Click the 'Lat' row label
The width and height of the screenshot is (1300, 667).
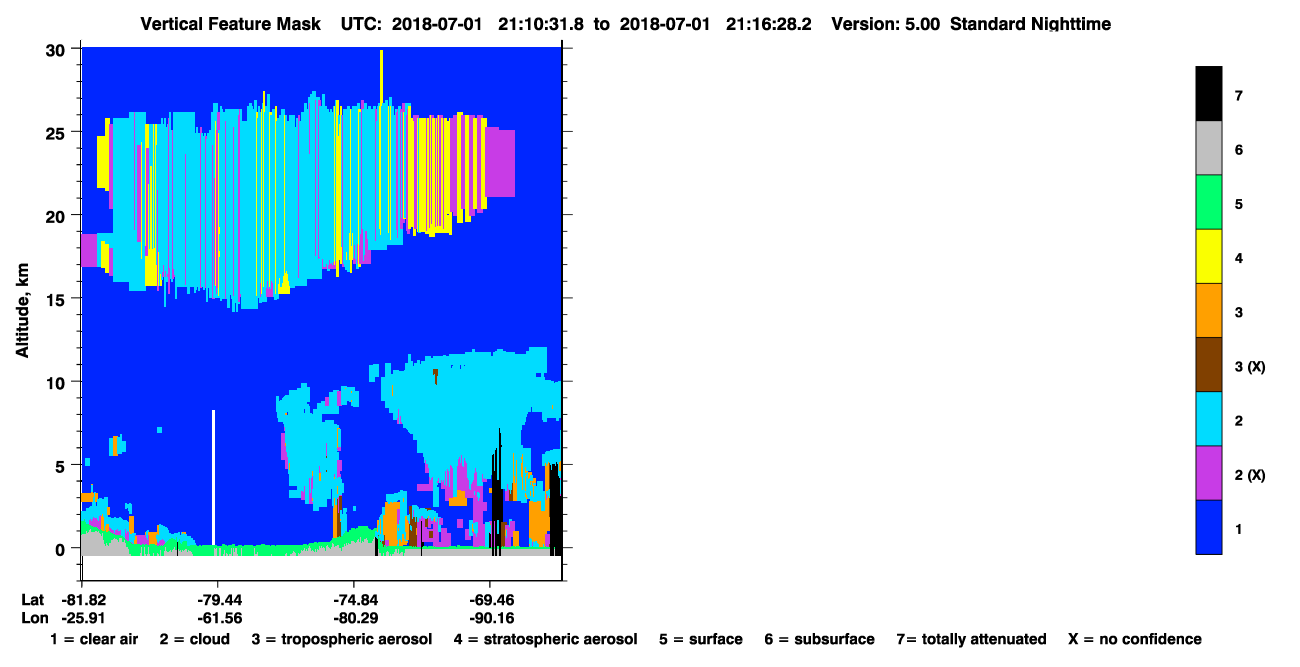[32, 600]
